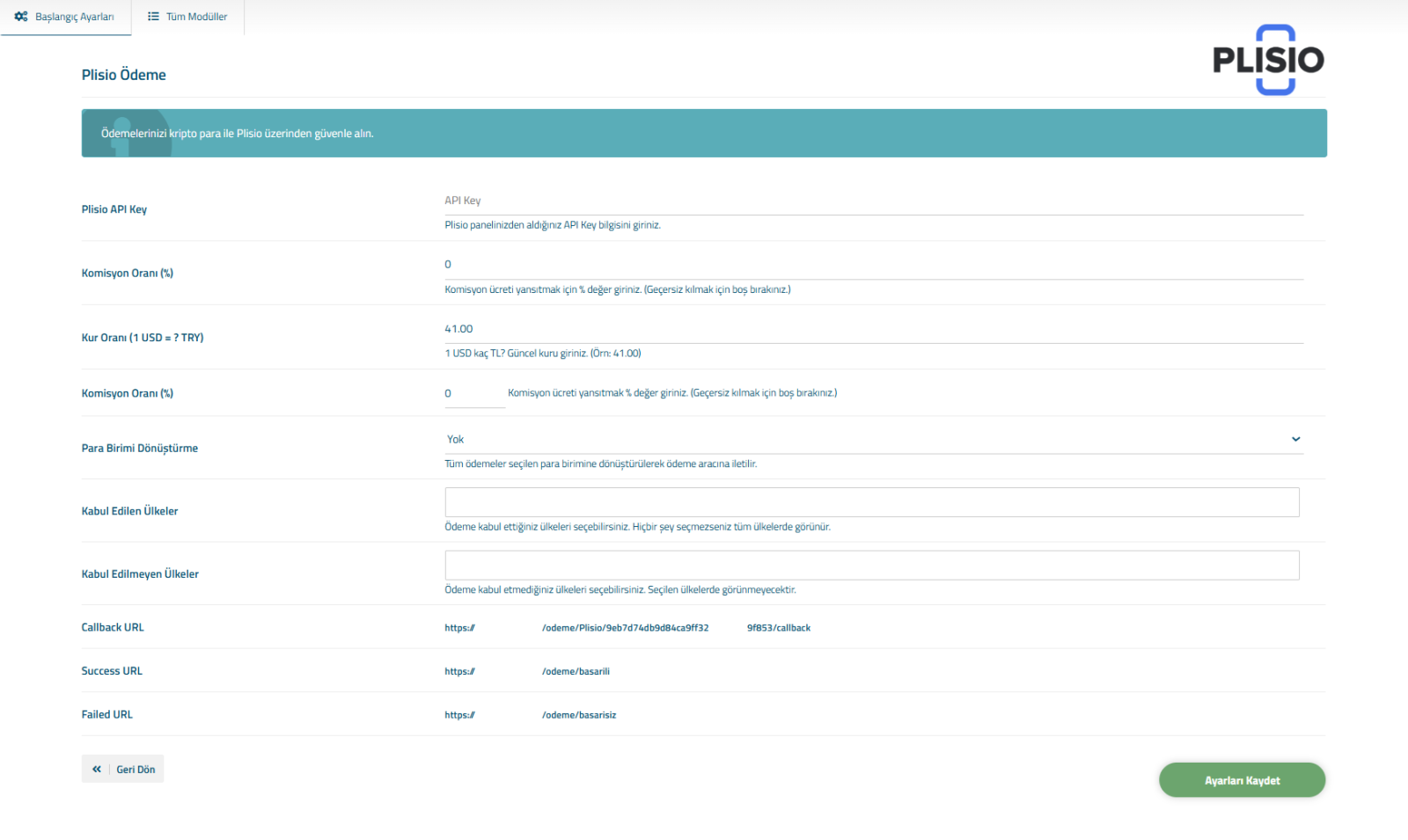
Task: Click the Callback URL address text
Action: pyautogui.click(x=627, y=628)
